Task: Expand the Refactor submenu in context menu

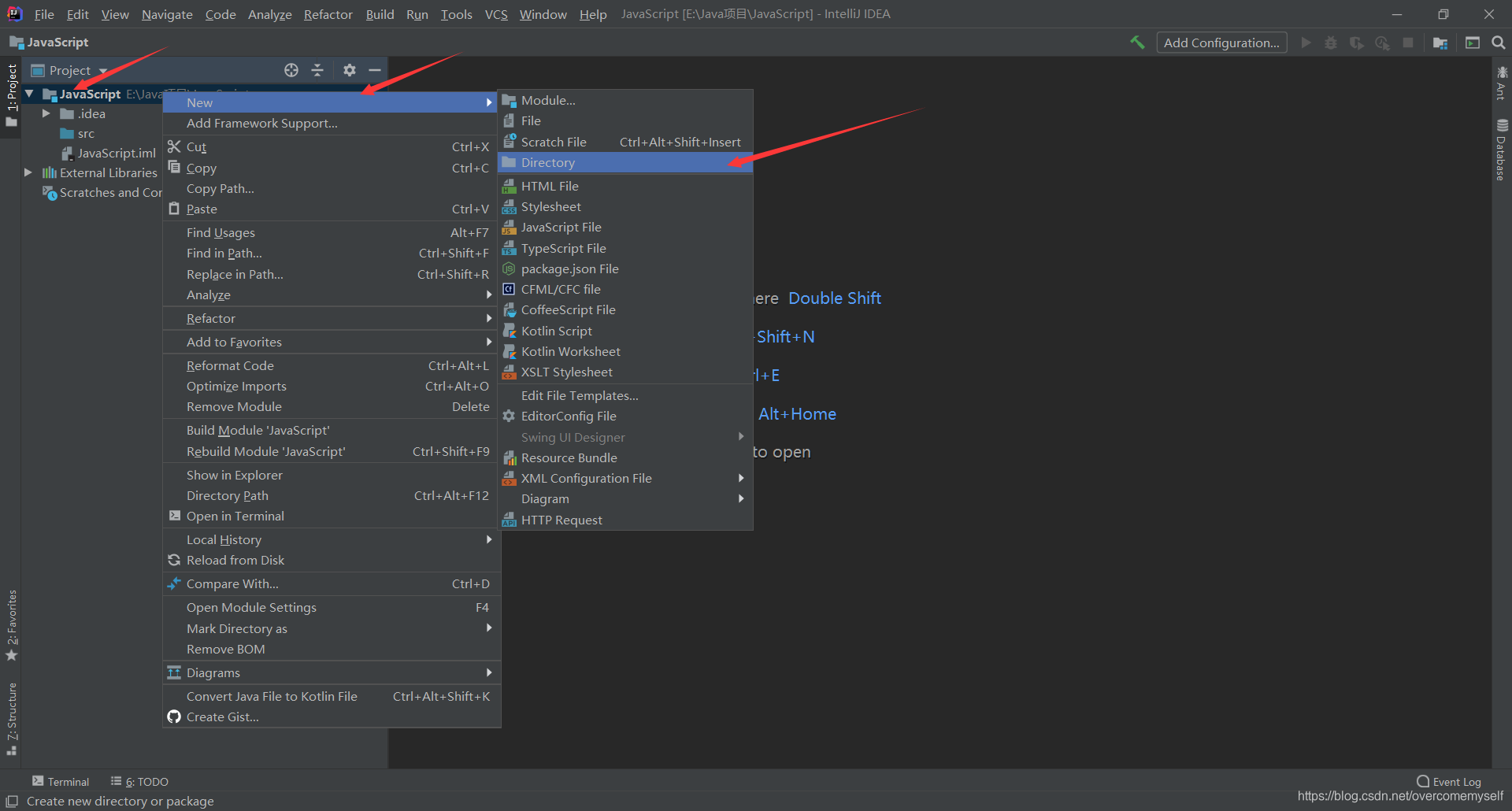Action: (331, 318)
